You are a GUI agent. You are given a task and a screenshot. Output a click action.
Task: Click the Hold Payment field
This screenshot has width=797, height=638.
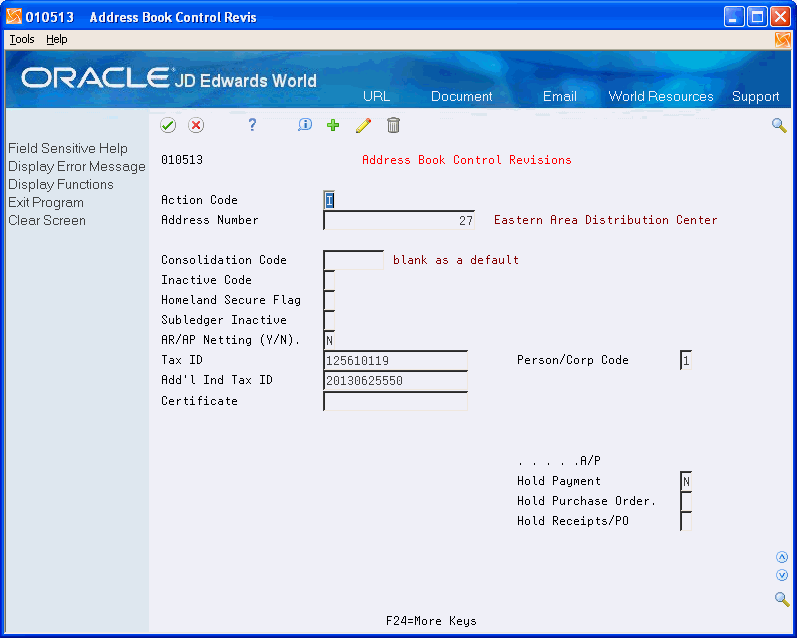coord(686,481)
